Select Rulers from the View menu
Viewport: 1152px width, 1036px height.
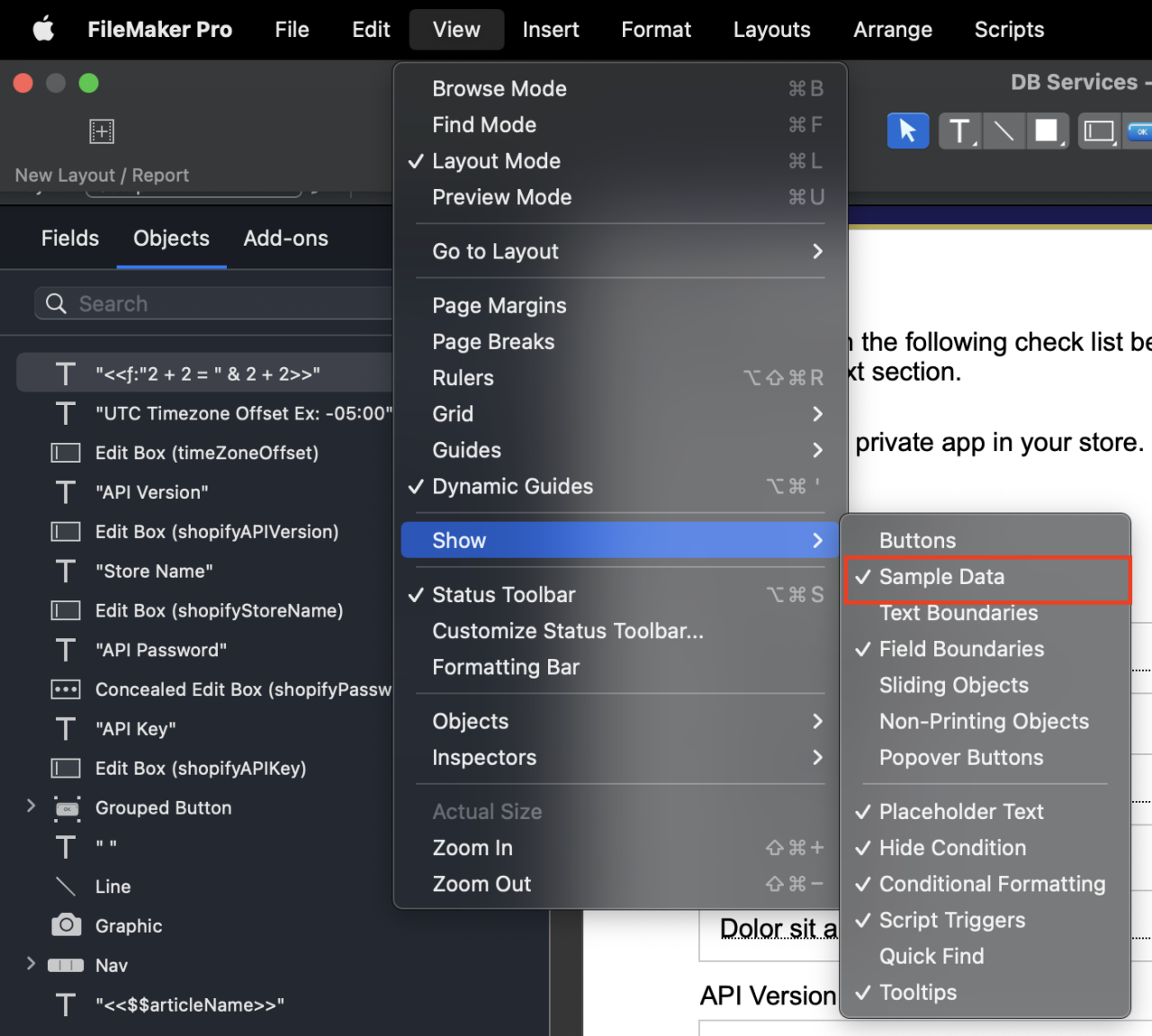point(620,378)
